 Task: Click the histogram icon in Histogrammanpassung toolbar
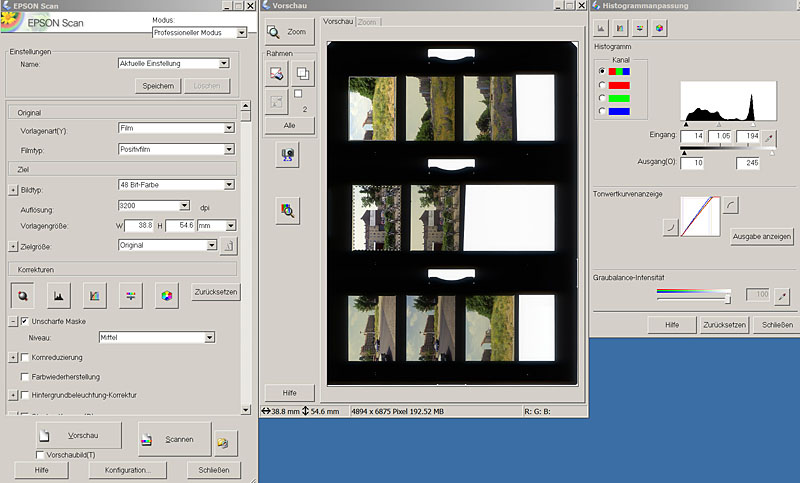point(601,29)
